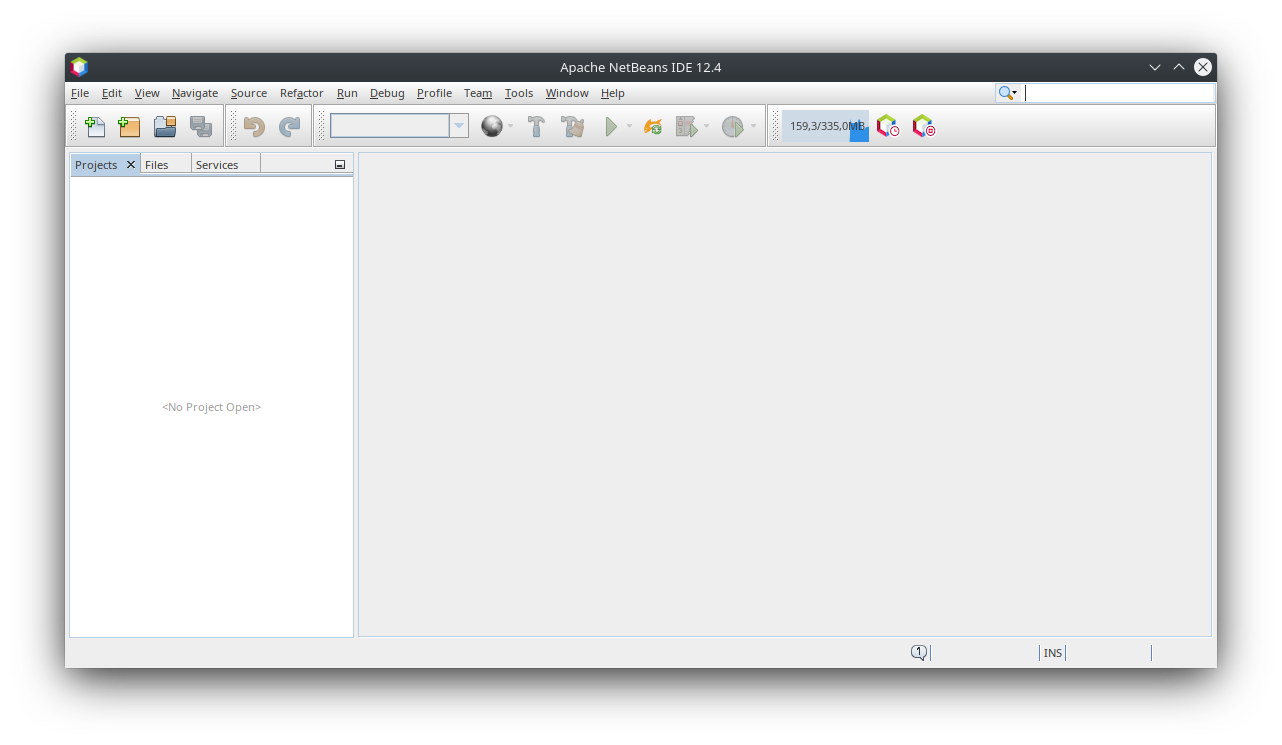Viewport: 1282px width, 745px height.
Task: Click the Build Project hammer icon
Action: (536, 127)
